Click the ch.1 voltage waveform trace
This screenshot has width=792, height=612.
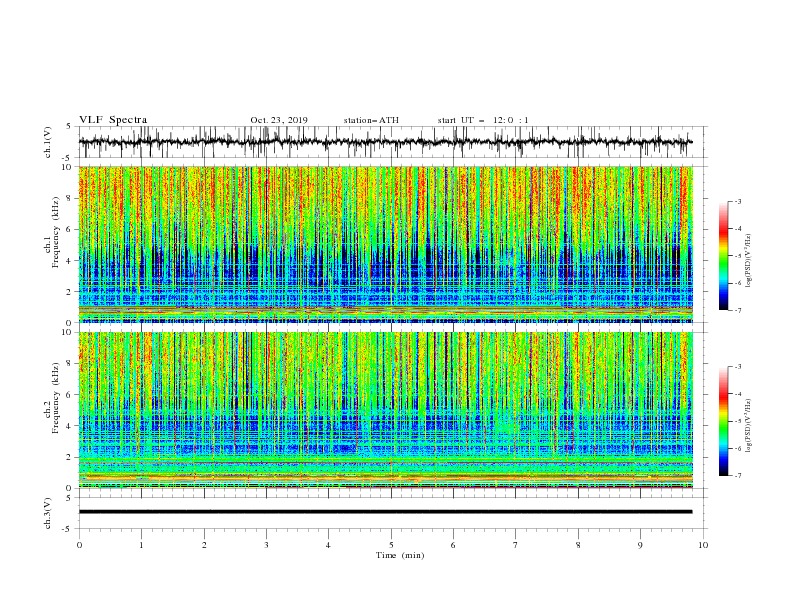(385, 142)
